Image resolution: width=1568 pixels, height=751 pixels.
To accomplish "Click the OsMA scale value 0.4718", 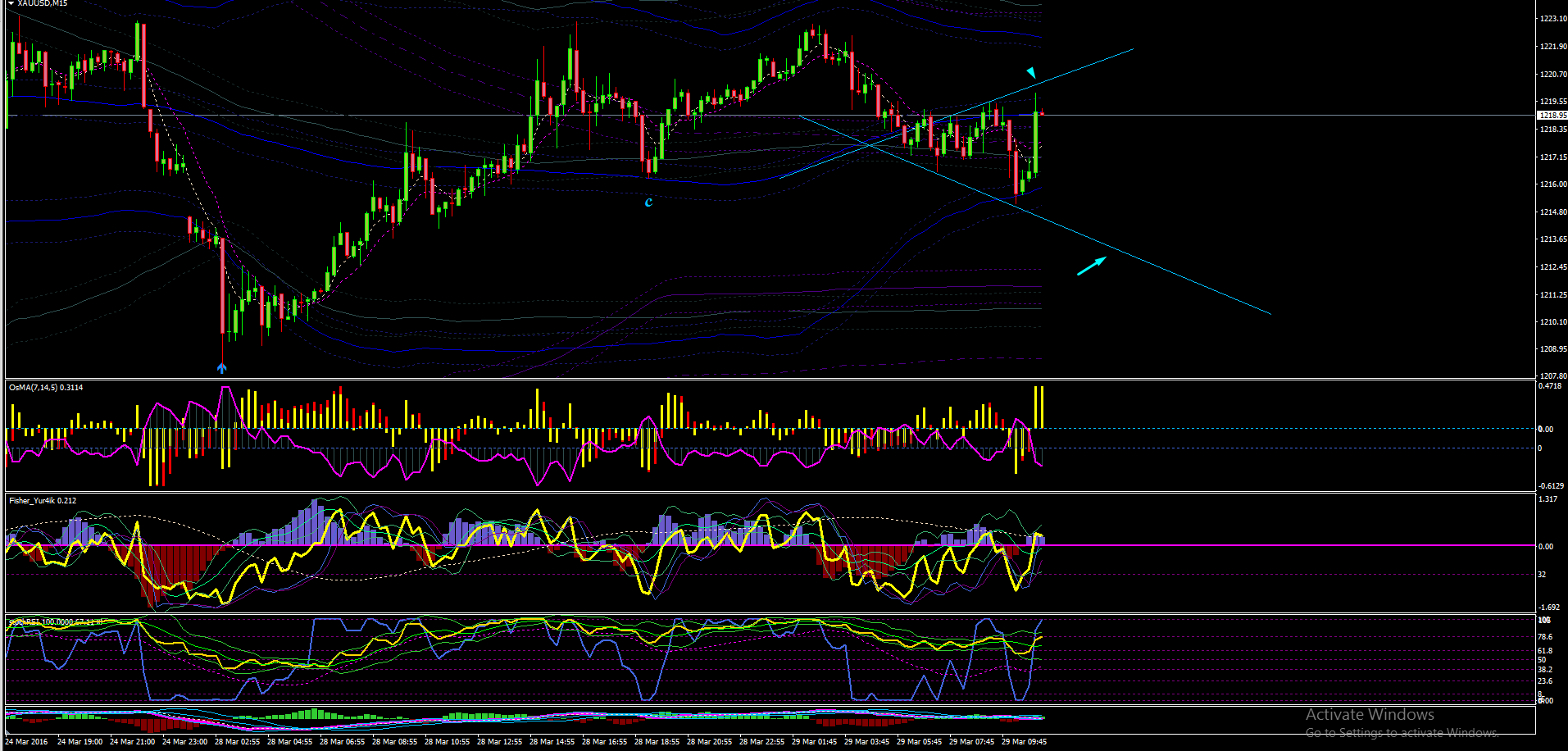I will (1550, 386).
